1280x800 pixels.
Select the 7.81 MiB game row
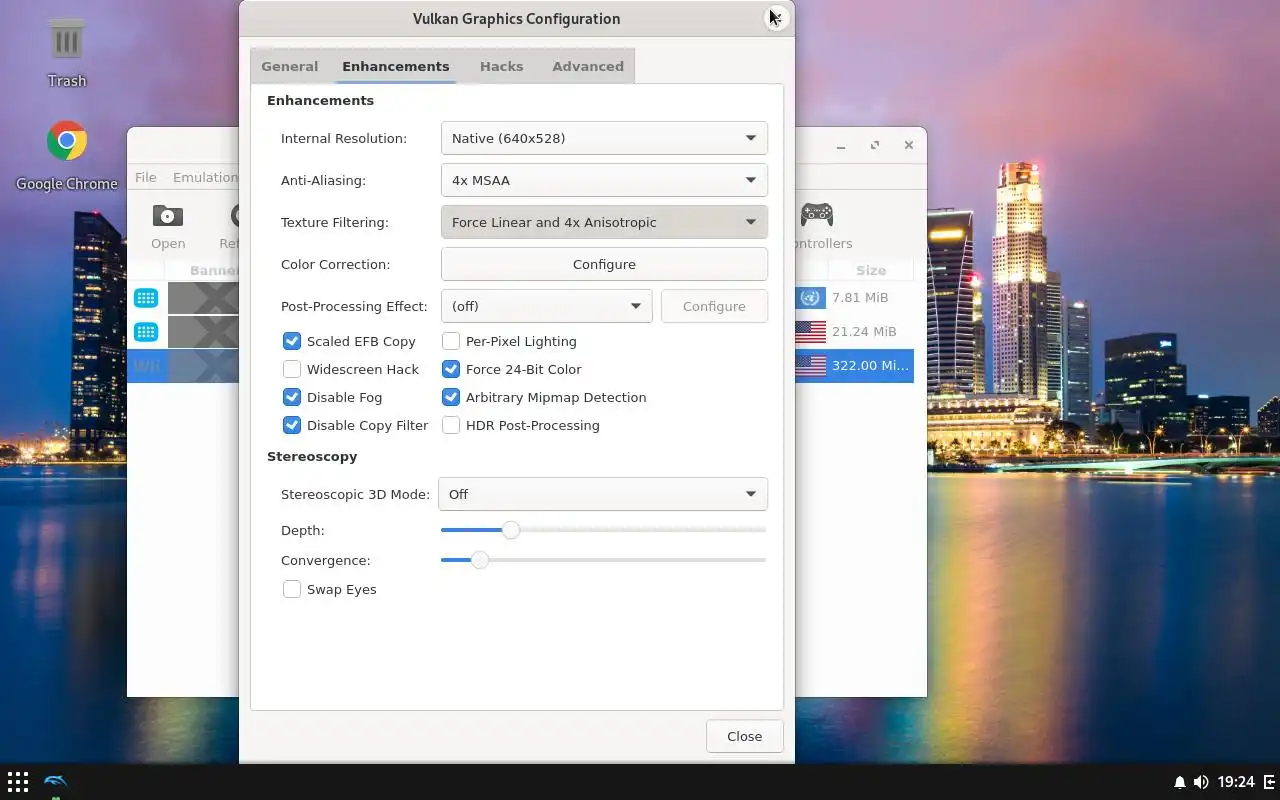(x=854, y=297)
